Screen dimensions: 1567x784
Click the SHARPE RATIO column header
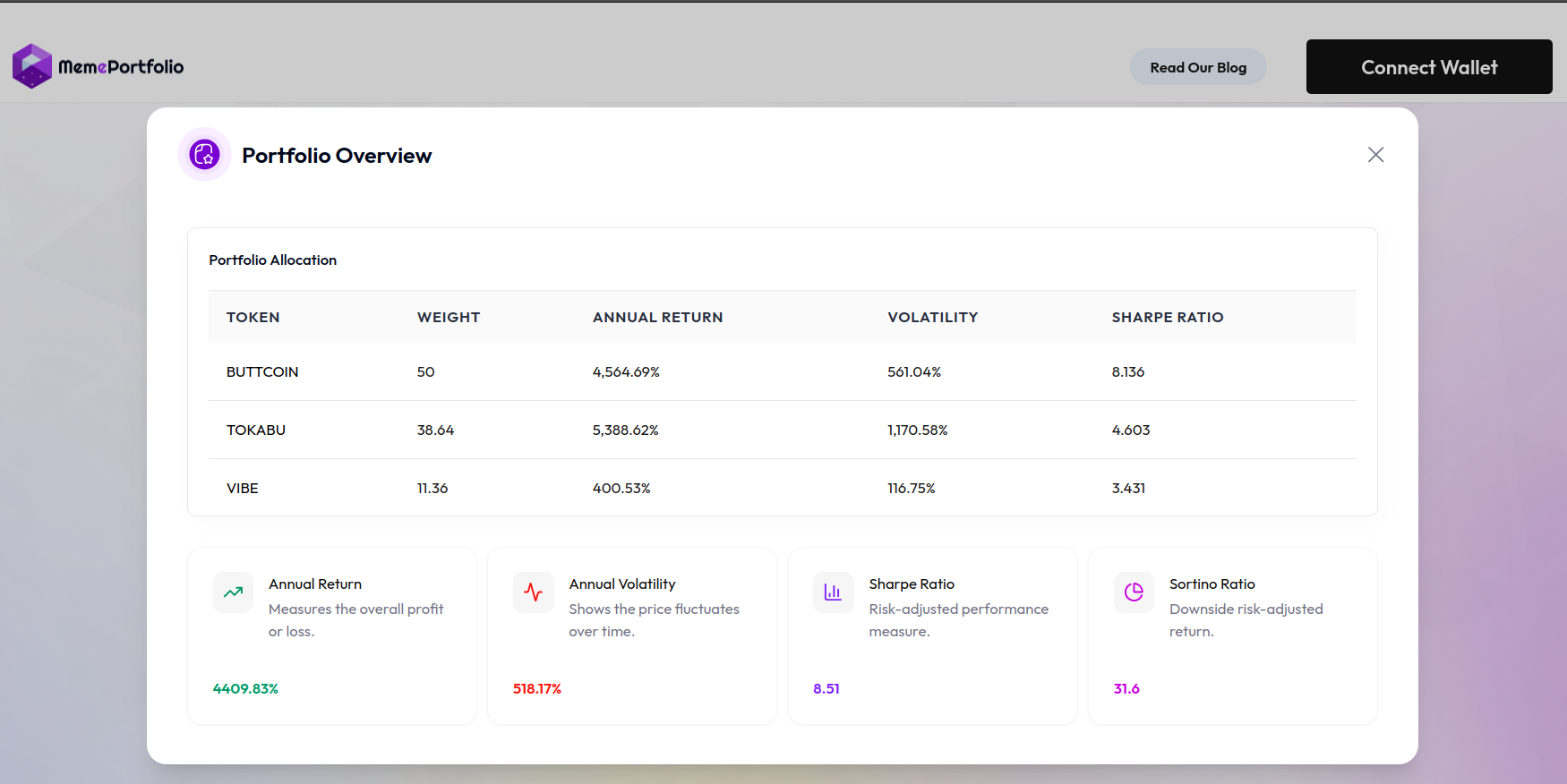(x=1167, y=317)
